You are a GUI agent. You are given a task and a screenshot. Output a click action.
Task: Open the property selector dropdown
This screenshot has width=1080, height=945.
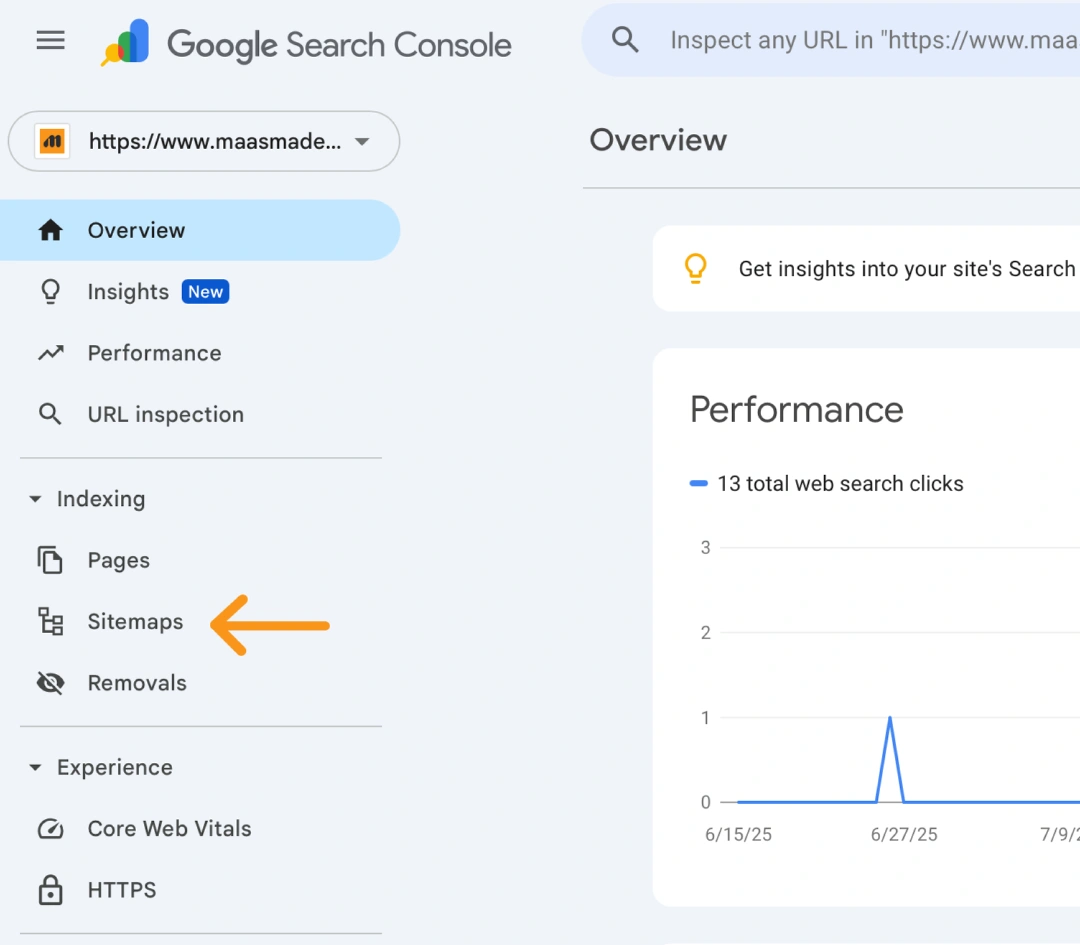[204, 141]
